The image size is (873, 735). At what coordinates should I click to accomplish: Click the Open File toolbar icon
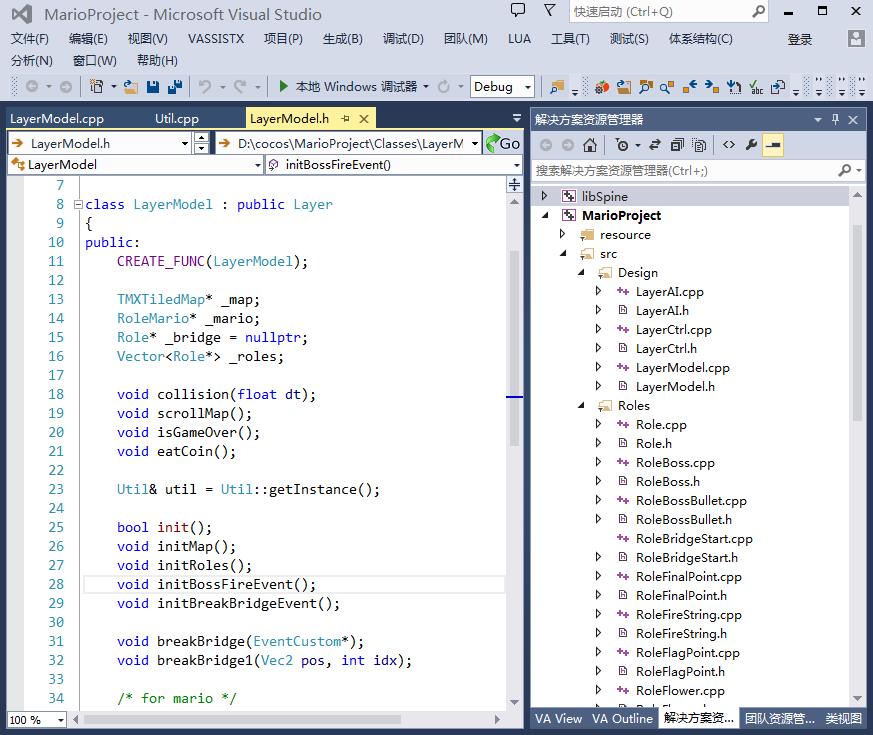(x=131, y=86)
